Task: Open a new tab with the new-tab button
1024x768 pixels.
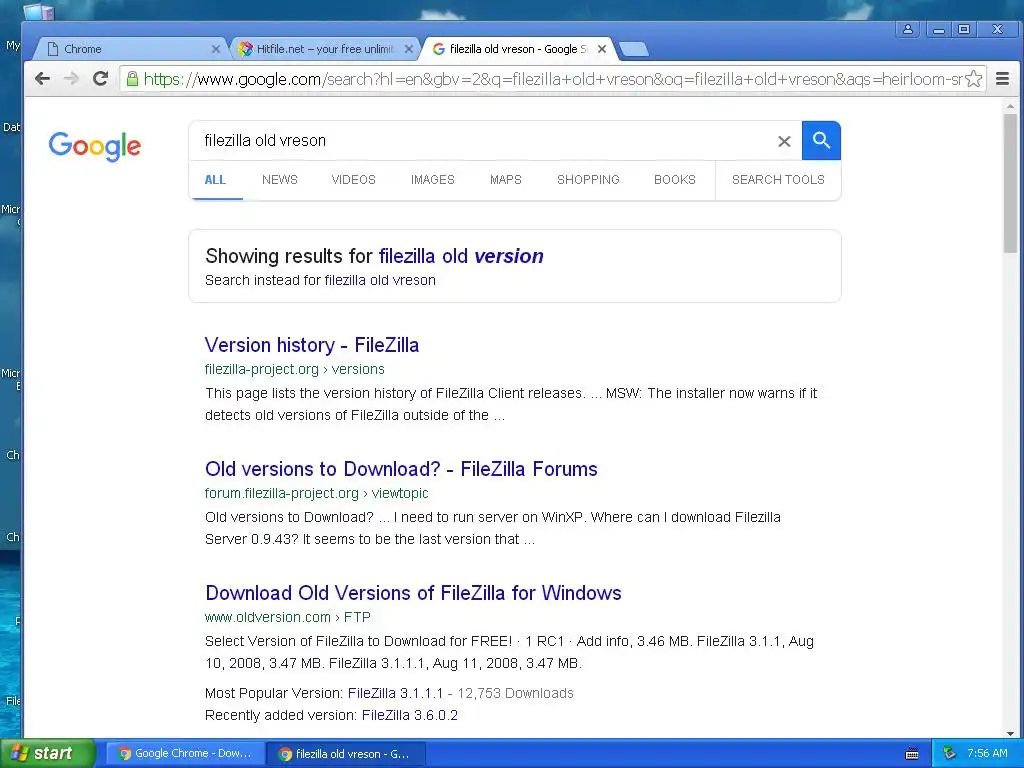Action: click(633, 49)
